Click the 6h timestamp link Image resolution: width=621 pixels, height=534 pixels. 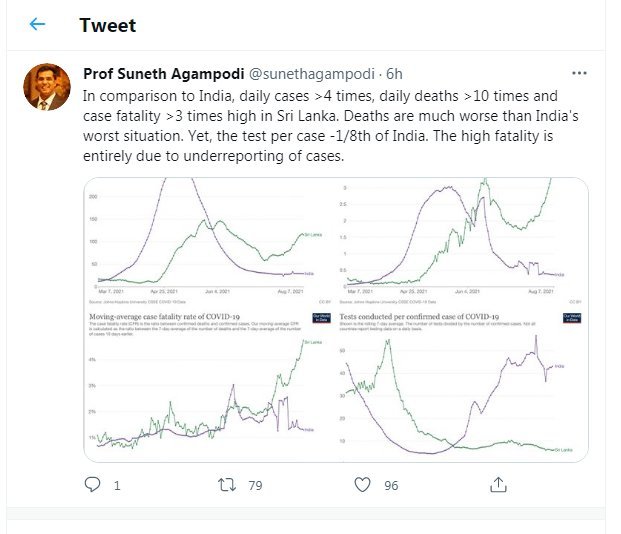pos(394,75)
